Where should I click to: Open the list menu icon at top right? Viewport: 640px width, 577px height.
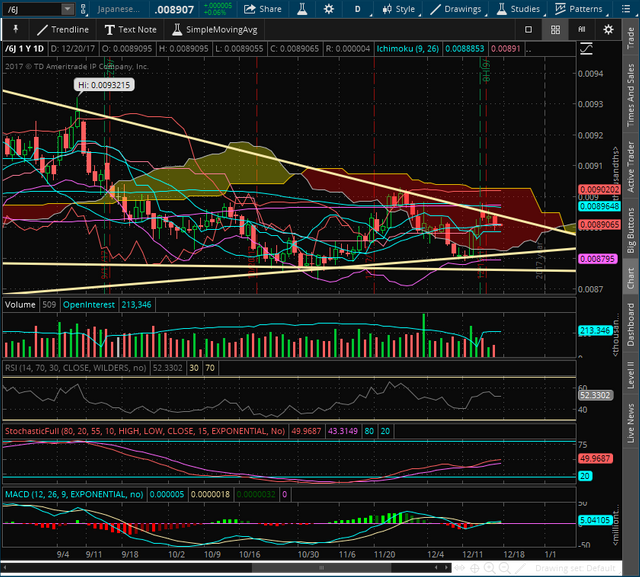pos(626,9)
